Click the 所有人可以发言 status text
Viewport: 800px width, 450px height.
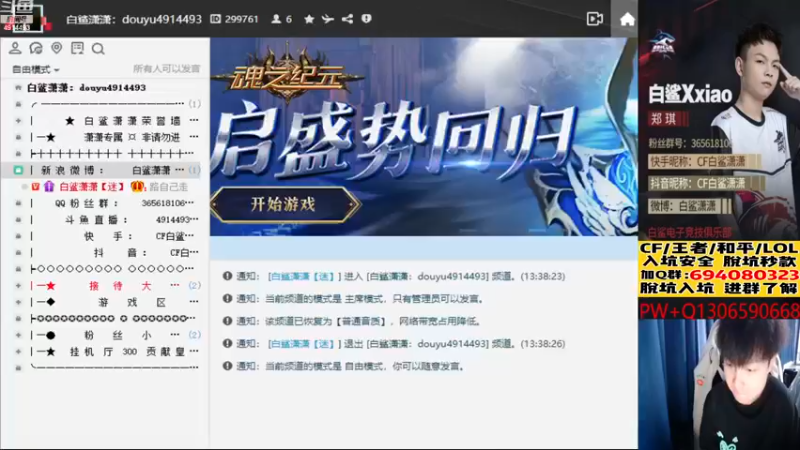point(166,69)
